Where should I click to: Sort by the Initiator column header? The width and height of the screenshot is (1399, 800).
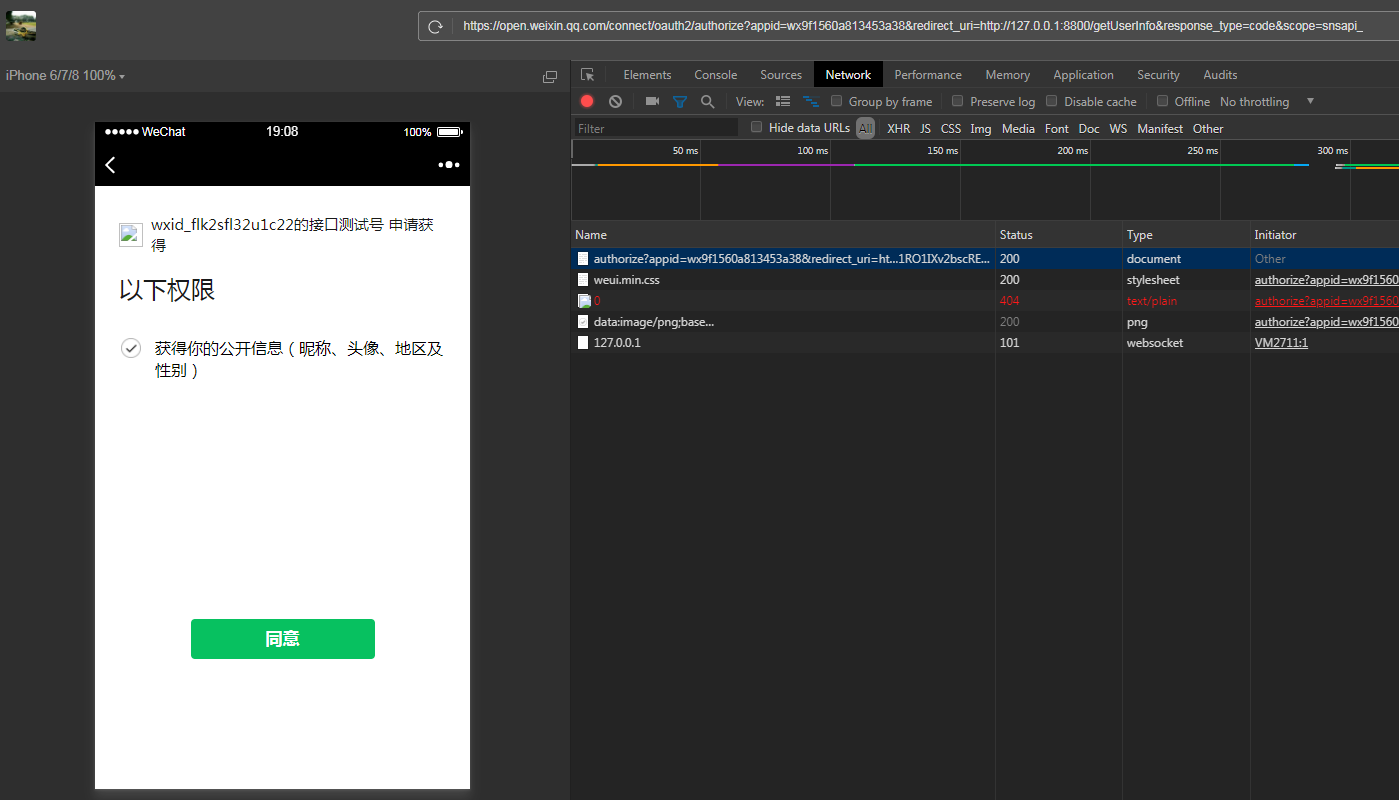[1325, 235]
